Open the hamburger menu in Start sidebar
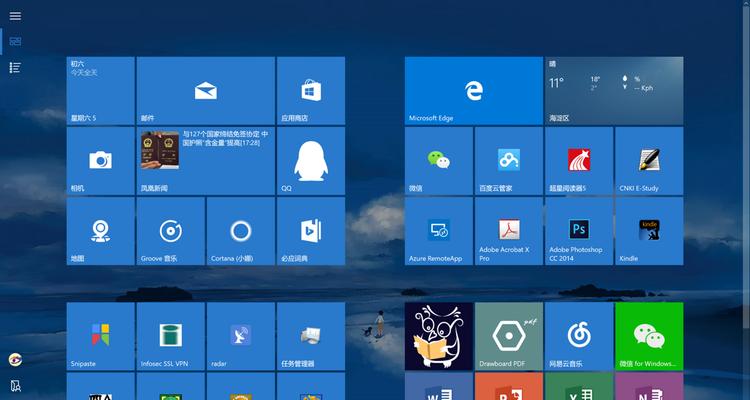Viewport: 750px width, 400px height. [15, 16]
